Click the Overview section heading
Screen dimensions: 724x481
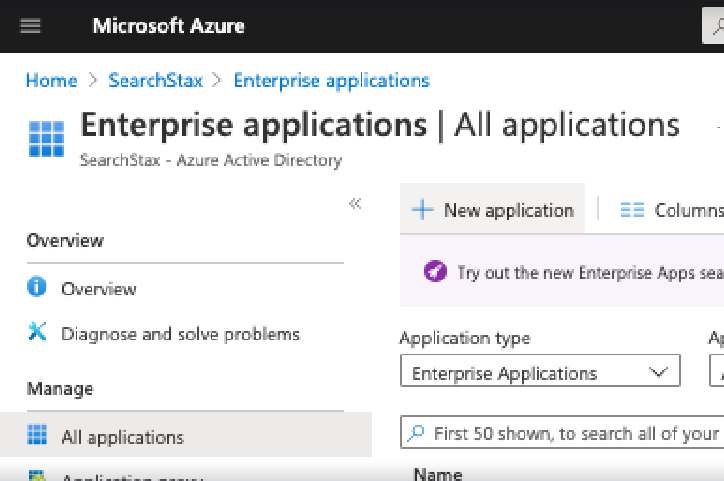tap(65, 240)
